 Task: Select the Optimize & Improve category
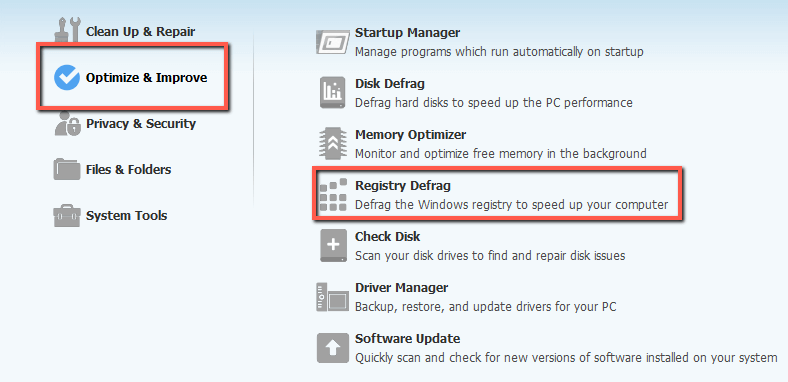point(146,78)
